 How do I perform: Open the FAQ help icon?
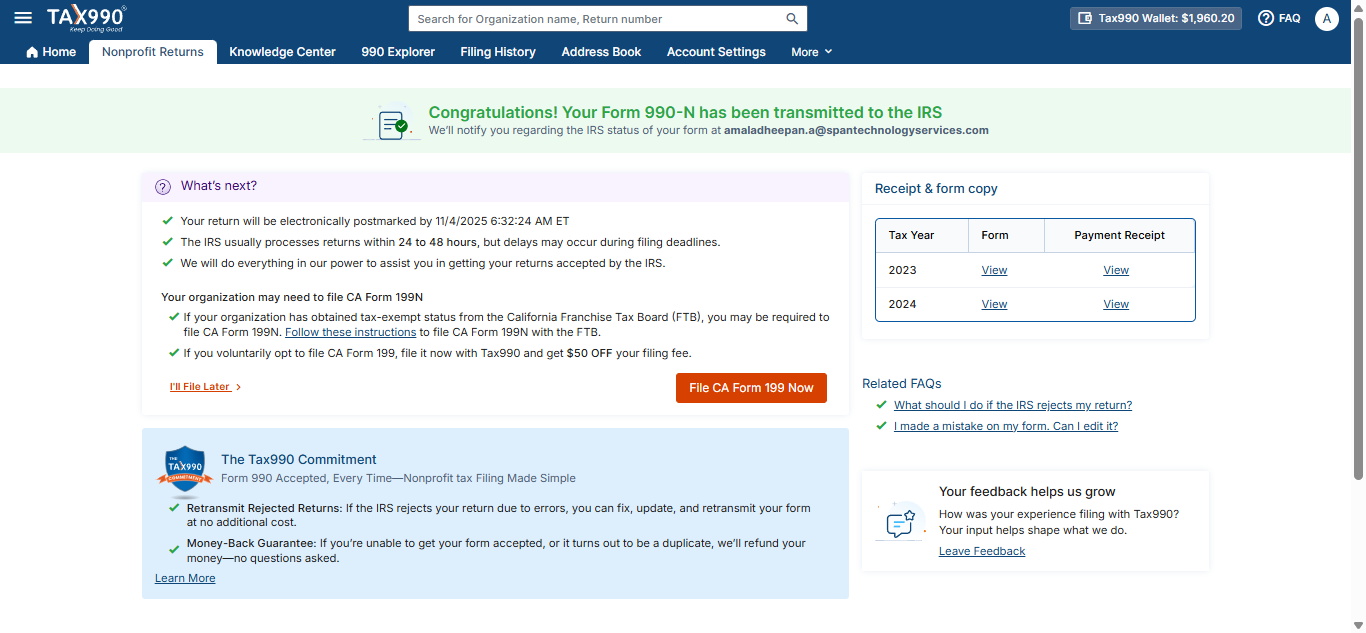coord(1266,18)
